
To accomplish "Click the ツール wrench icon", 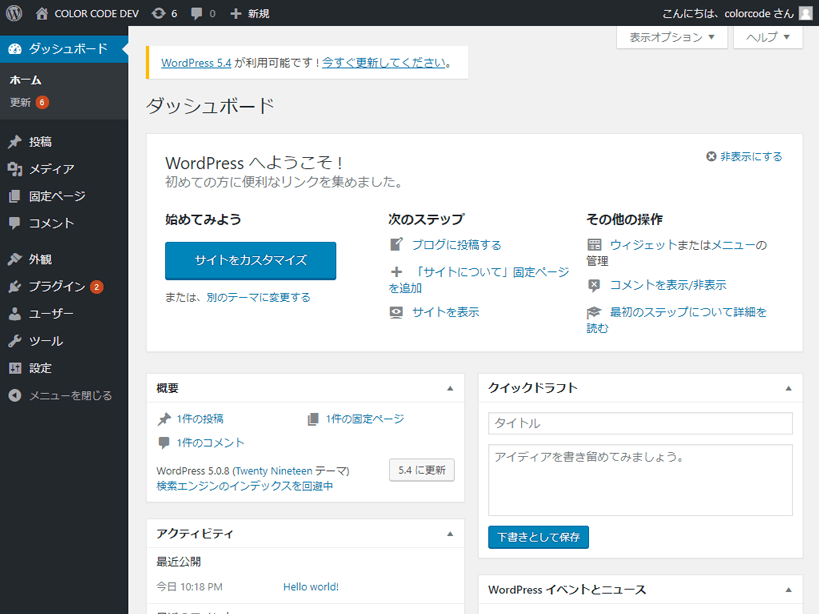I will tap(15, 341).
